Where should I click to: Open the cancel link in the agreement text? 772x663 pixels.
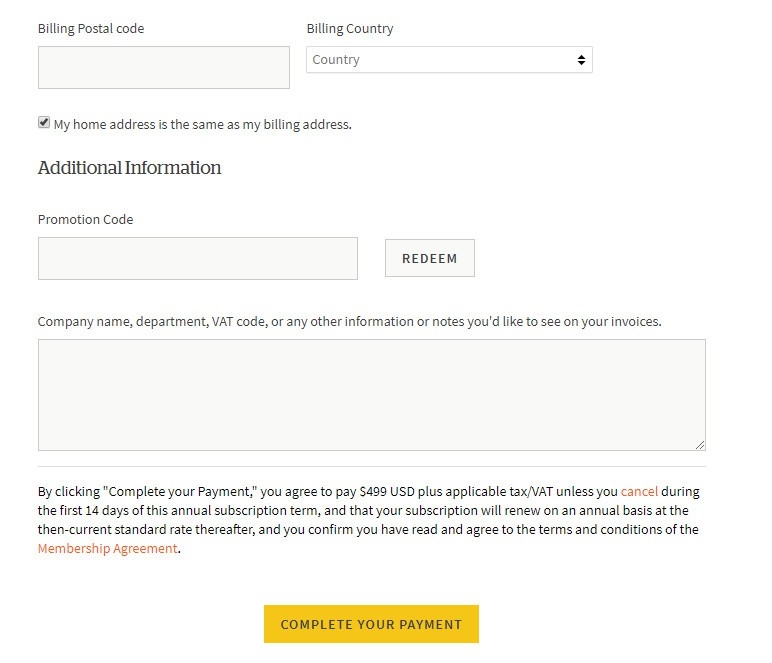coord(639,492)
